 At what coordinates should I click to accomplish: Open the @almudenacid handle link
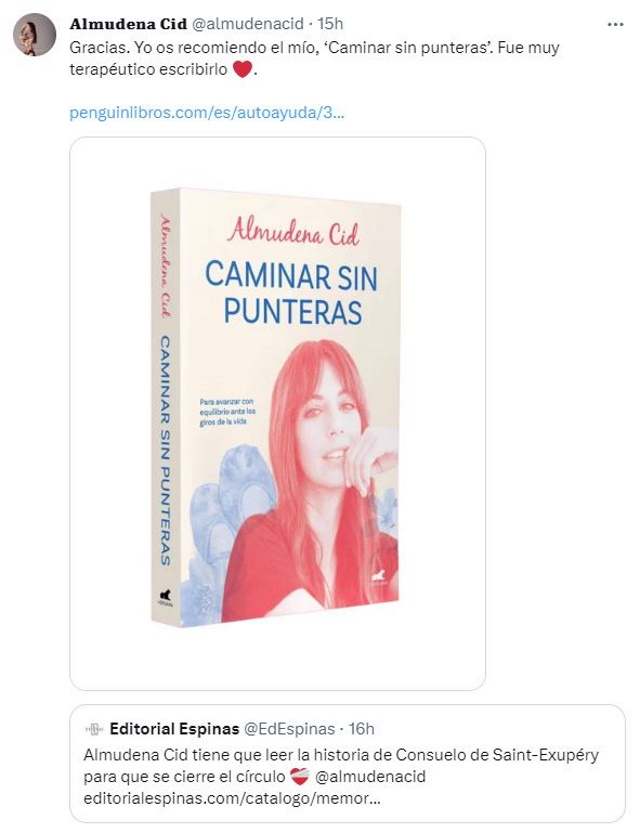click(247, 24)
